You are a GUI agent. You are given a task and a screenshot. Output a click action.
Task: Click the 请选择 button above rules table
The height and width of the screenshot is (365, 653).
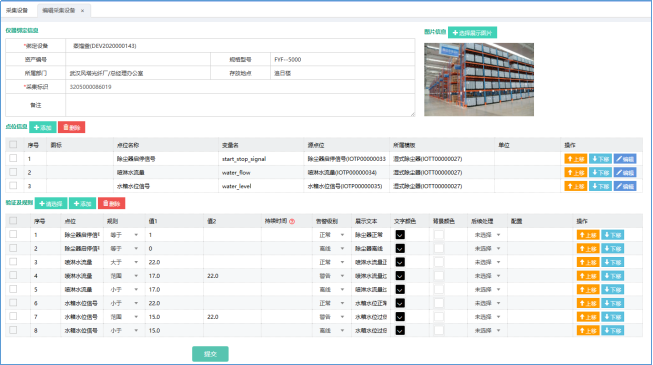point(51,203)
